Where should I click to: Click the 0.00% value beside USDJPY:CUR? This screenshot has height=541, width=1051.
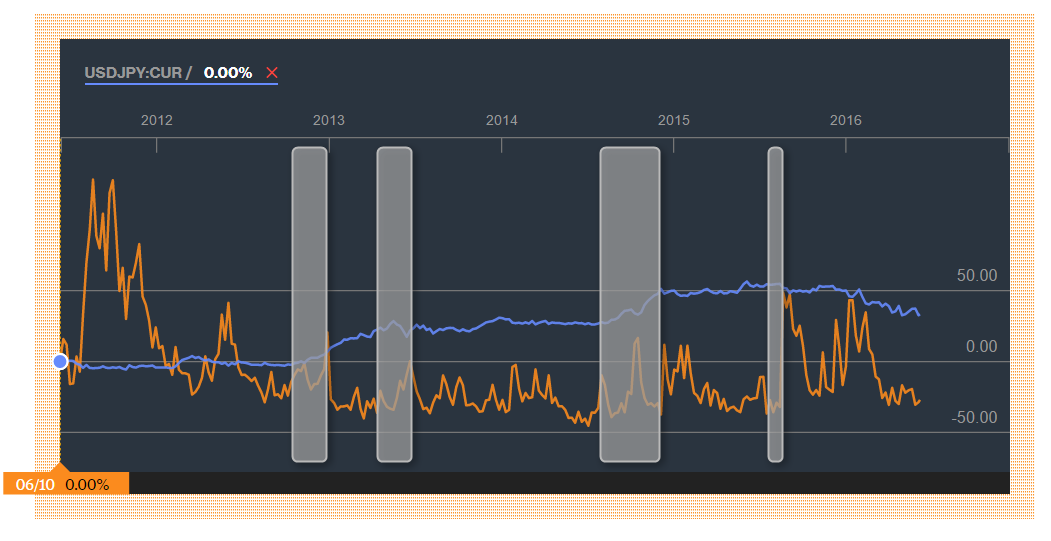pos(228,72)
